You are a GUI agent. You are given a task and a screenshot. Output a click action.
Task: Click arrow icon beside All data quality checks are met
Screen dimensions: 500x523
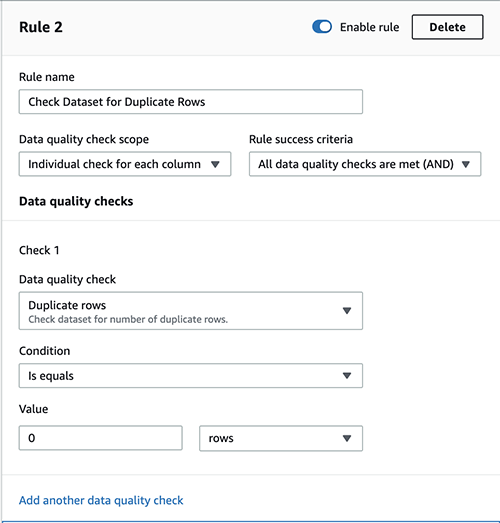click(x=466, y=164)
